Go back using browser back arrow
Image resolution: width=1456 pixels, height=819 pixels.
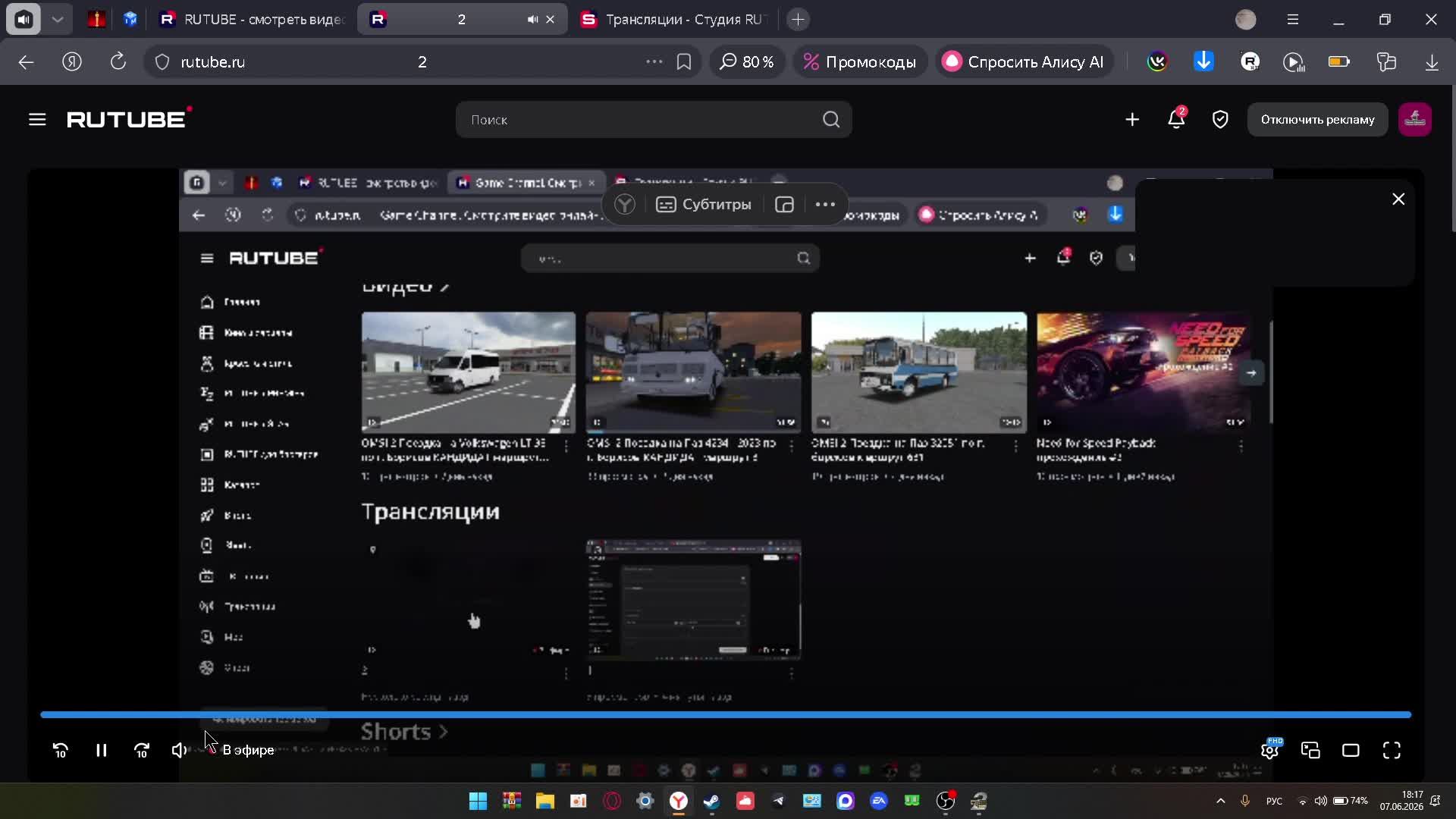point(27,62)
